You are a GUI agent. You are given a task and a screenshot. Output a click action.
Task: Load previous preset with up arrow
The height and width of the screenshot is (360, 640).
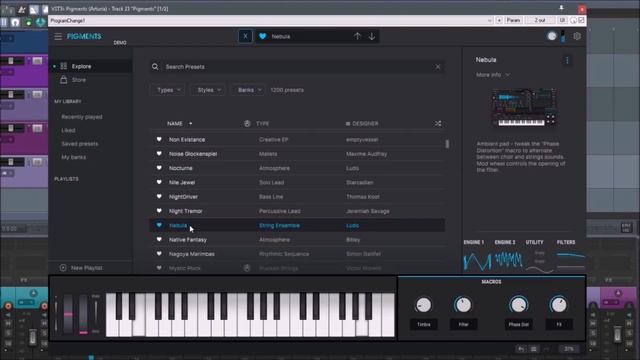click(357, 36)
